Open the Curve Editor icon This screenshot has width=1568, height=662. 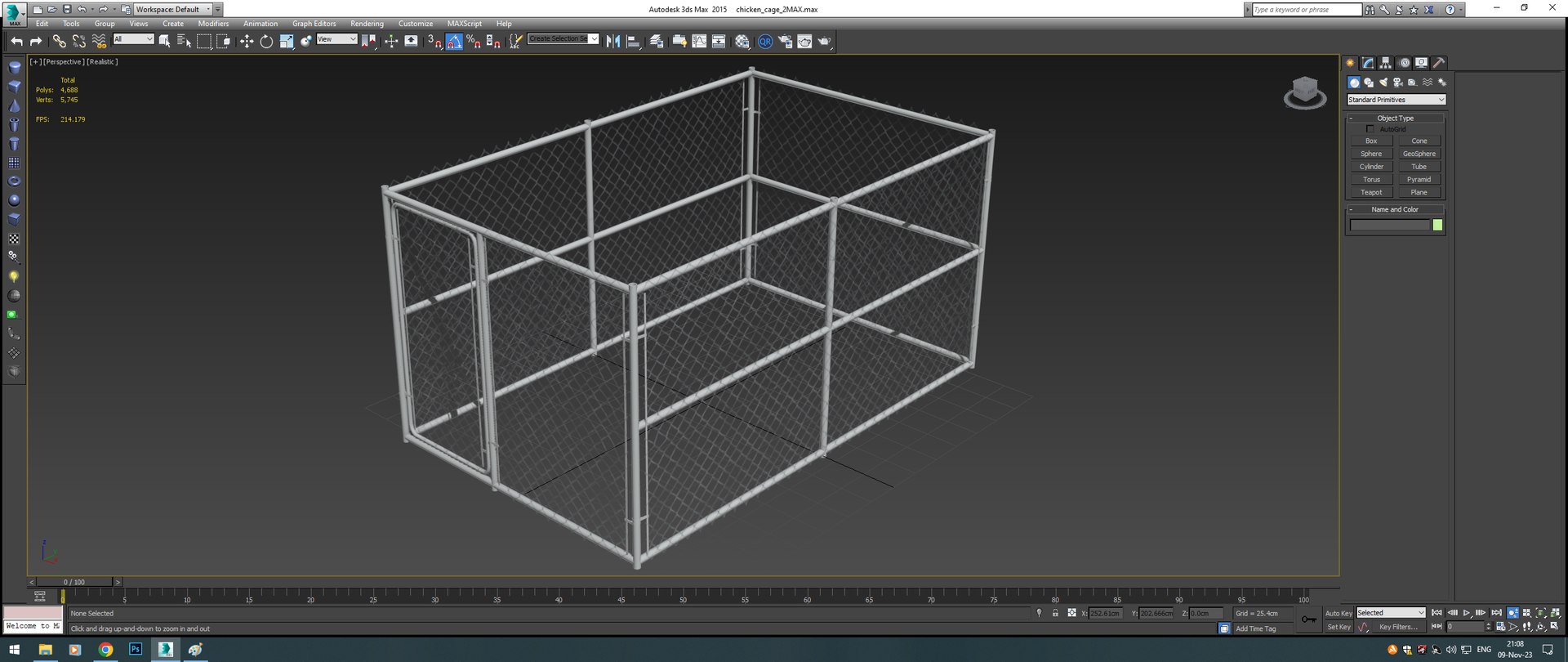click(700, 41)
